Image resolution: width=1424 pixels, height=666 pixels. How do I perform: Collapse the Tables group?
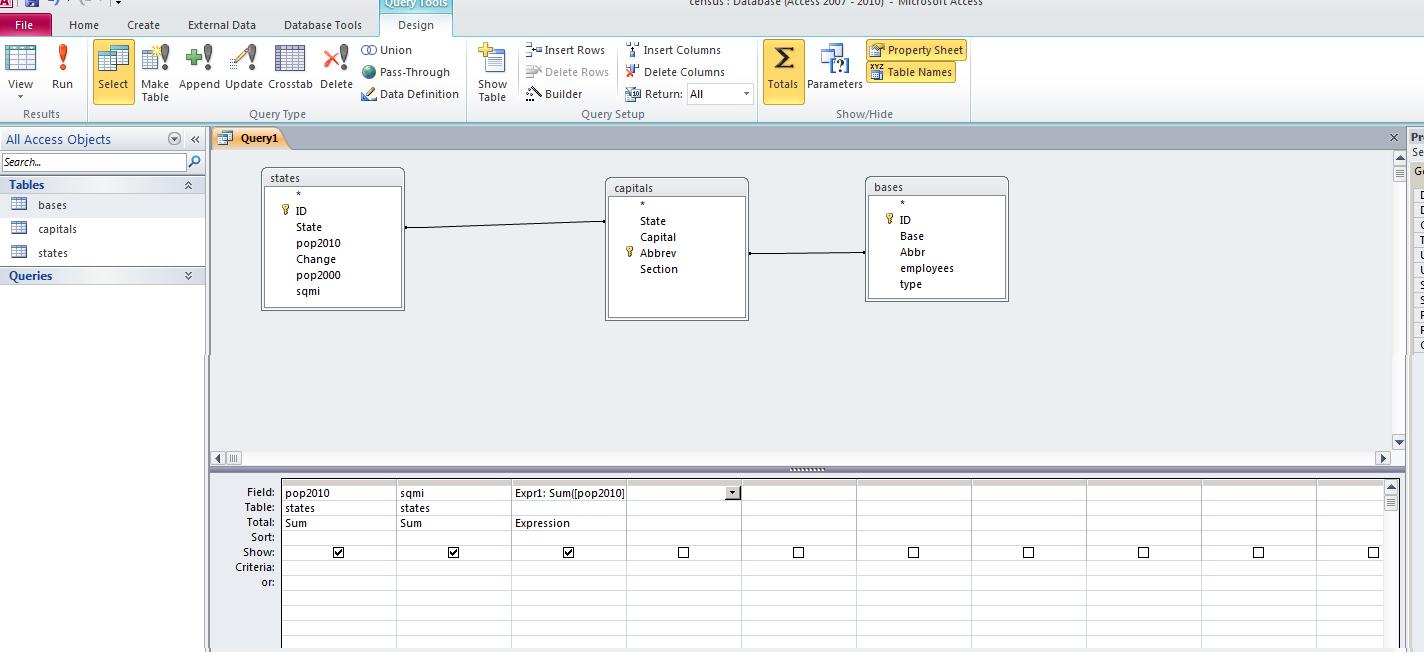[188, 185]
